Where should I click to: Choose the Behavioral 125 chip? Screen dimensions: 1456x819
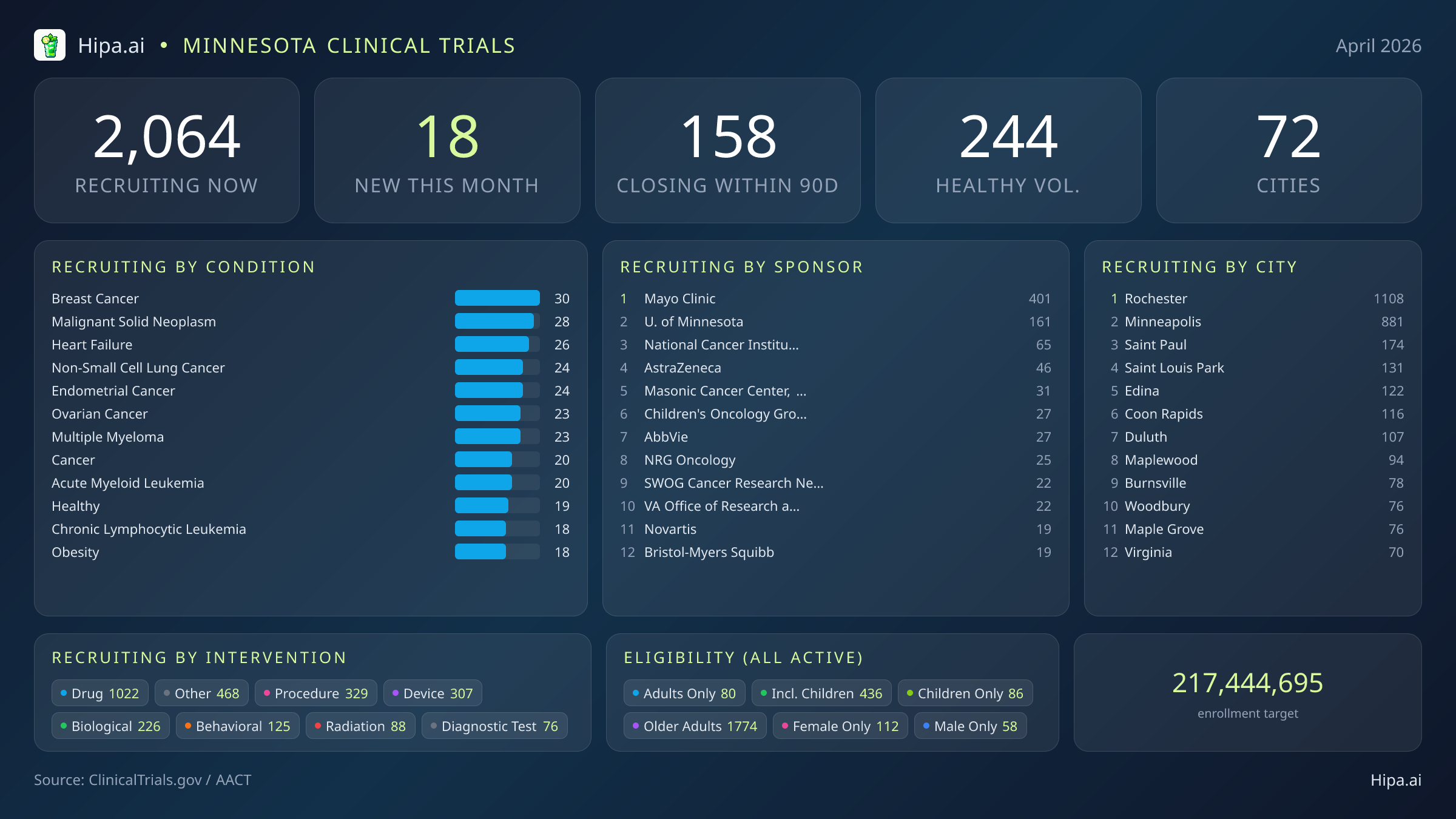pyautogui.click(x=238, y=726)
